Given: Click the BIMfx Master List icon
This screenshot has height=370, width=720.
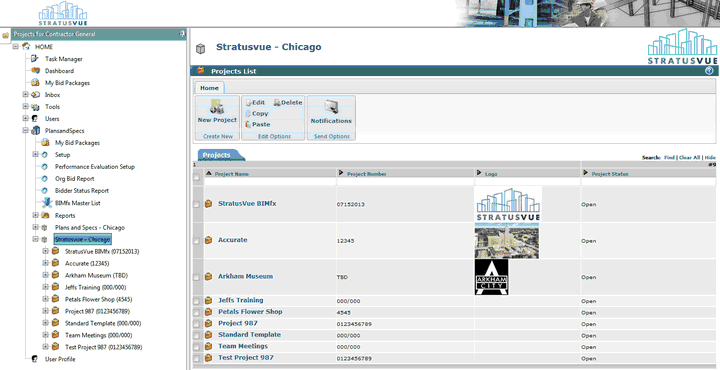Looking at the screenshot, I should (x=47, y=202).
